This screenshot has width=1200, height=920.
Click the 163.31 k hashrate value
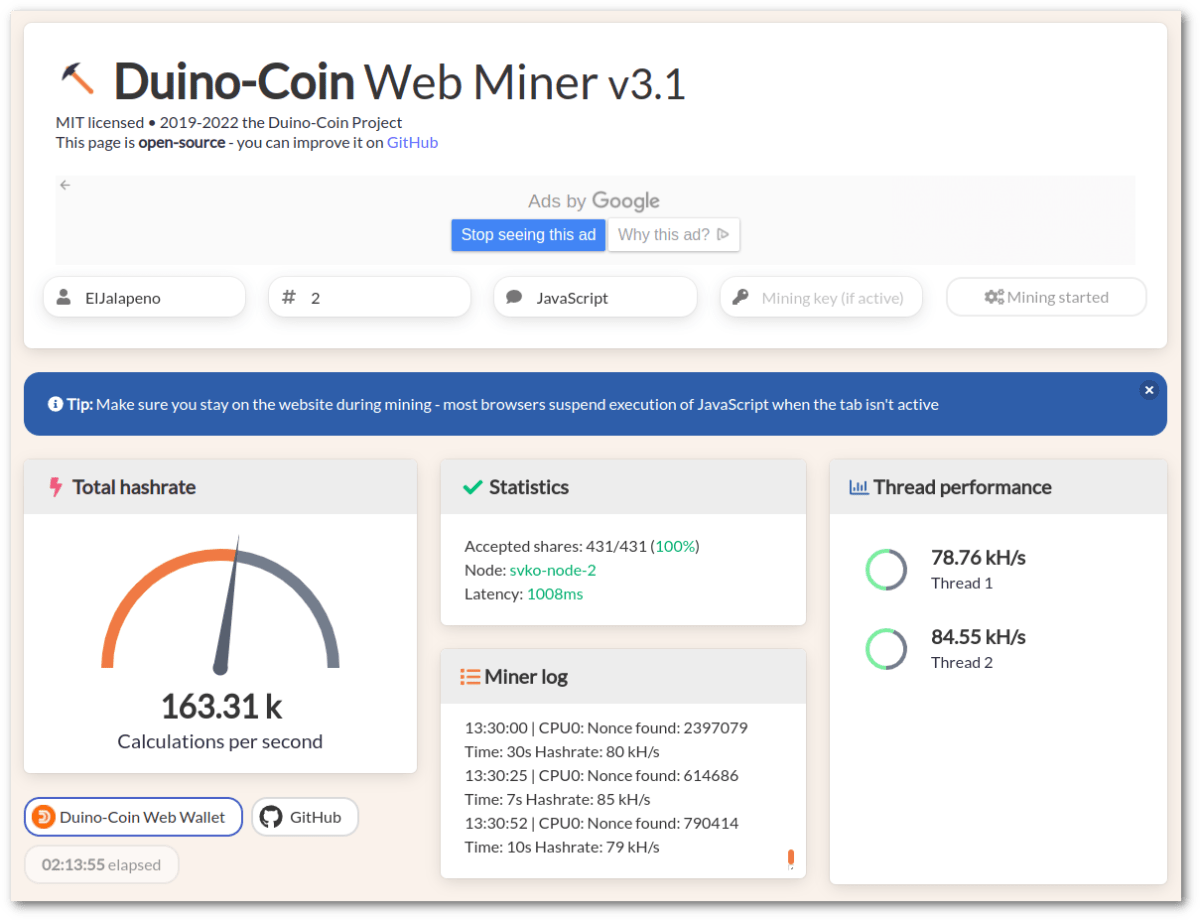coord(221,707)
